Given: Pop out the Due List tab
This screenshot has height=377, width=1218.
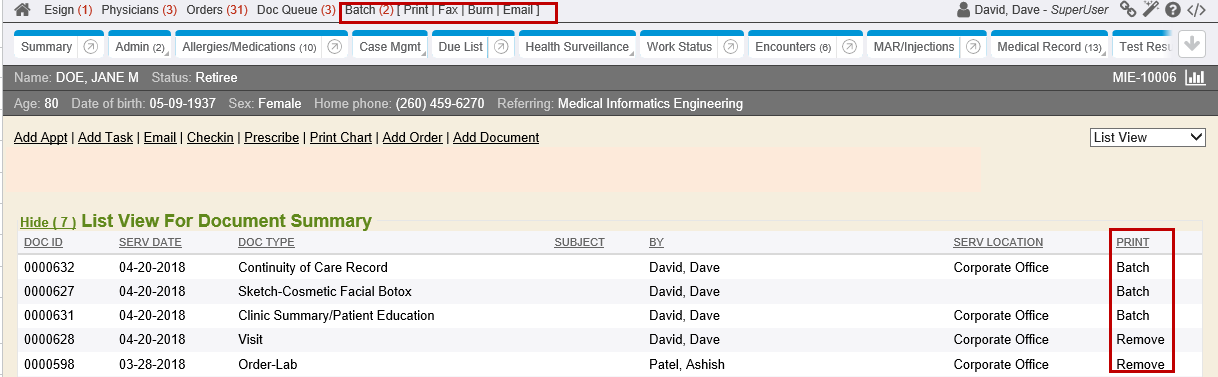Looking at the screenshot, I should click(x=502, y=47).
